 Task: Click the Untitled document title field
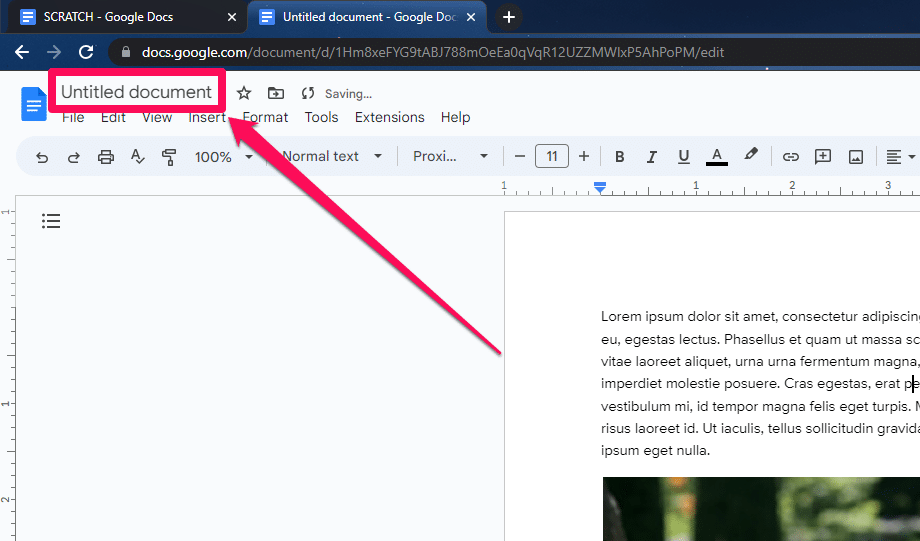[136, 92]
